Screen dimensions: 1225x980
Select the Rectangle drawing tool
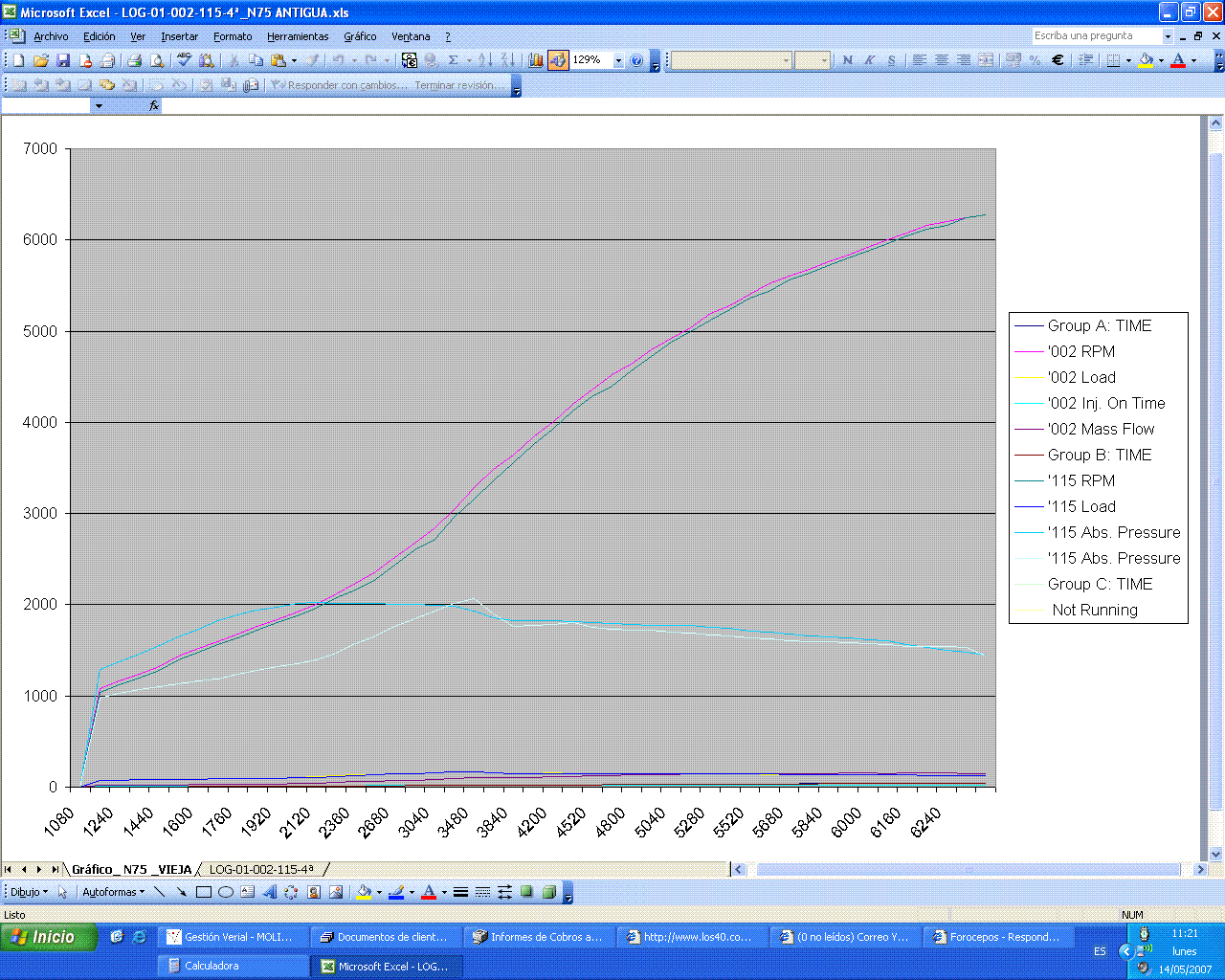coord(203,892)
